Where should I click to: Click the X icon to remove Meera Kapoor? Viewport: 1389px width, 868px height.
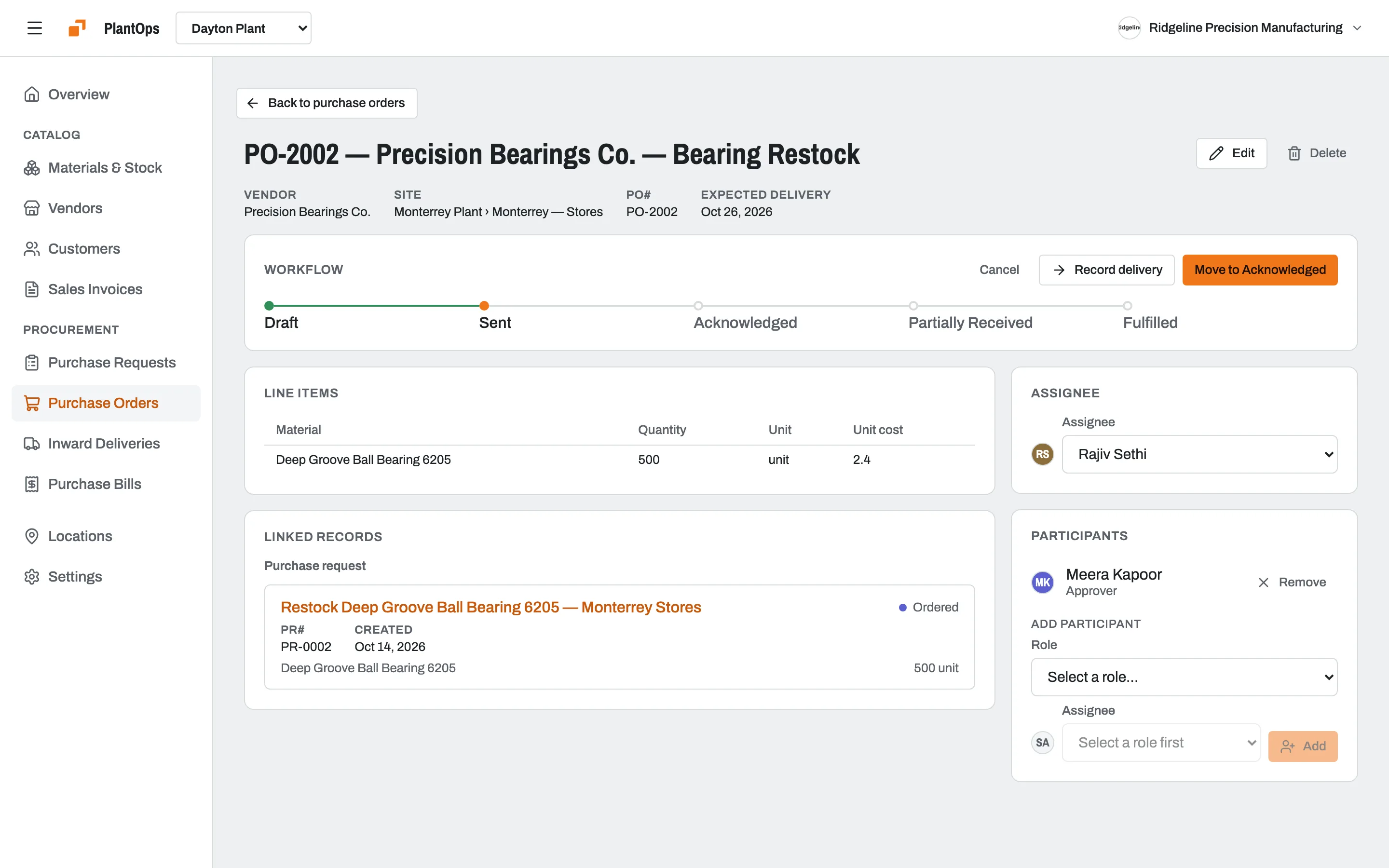click(x=1263, y=583)
